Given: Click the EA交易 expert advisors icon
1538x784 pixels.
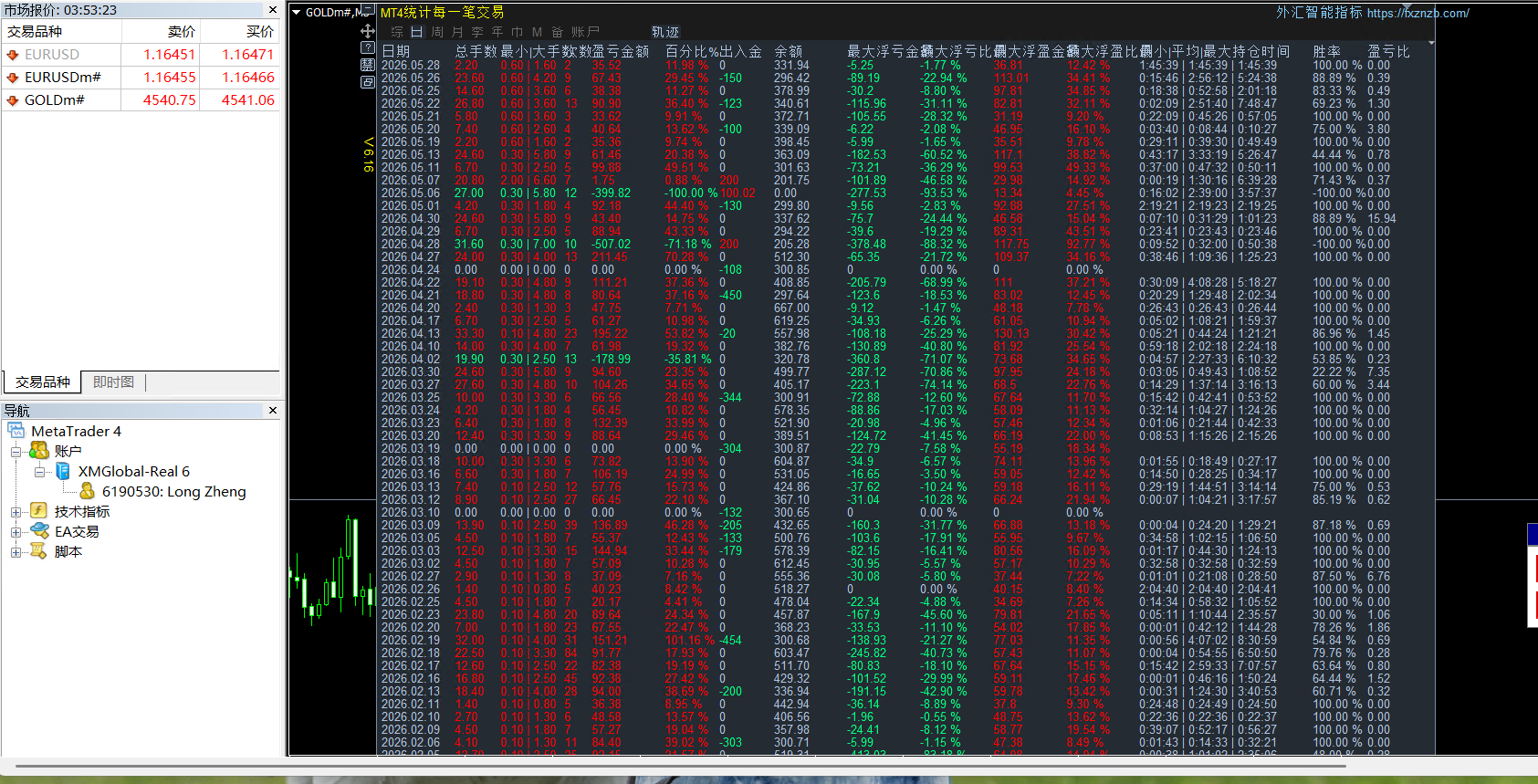Looking at the screenshot, I should coord(39,531).
